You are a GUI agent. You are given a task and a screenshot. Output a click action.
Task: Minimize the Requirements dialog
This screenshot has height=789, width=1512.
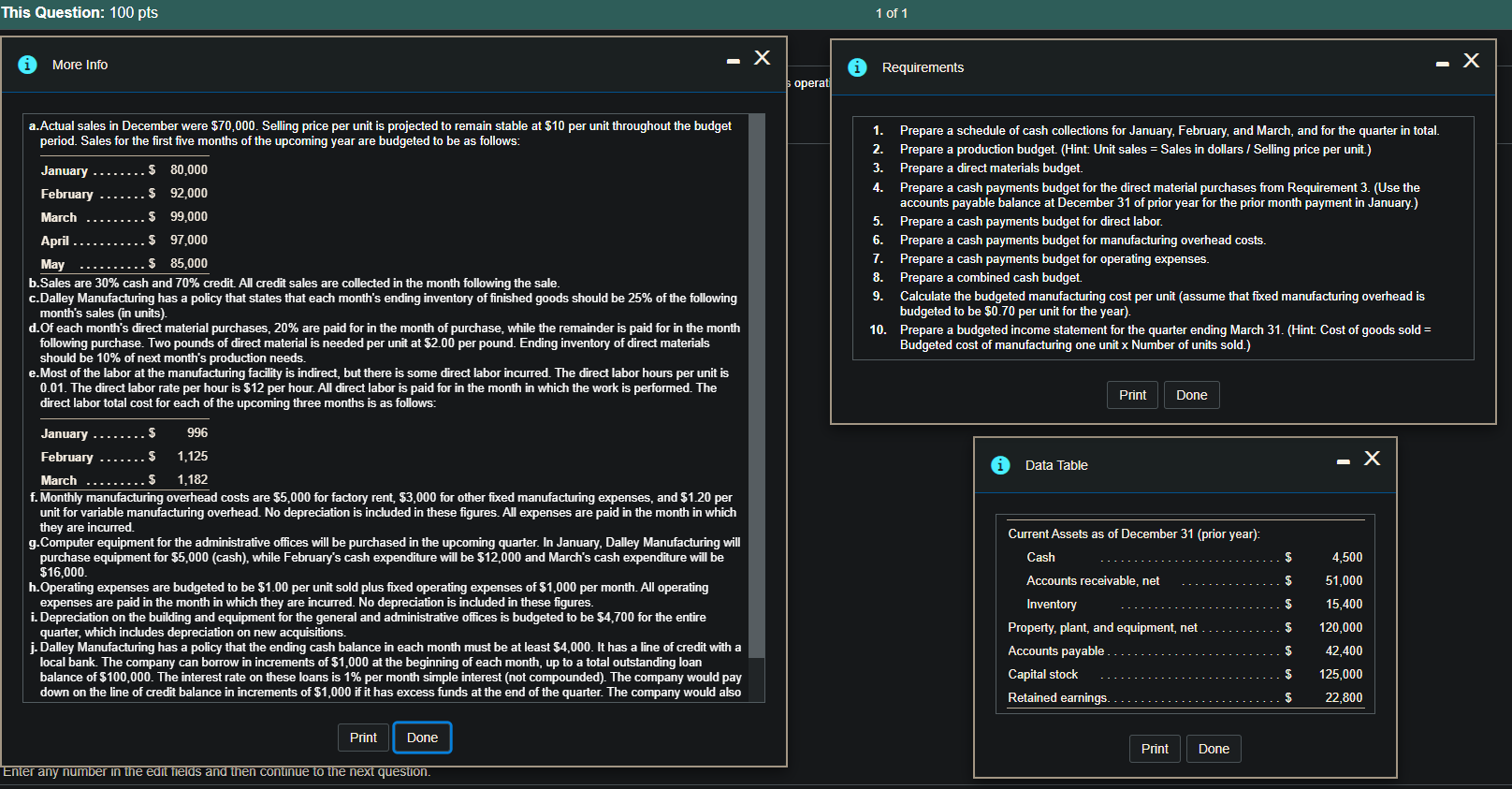pos(1443,64)
